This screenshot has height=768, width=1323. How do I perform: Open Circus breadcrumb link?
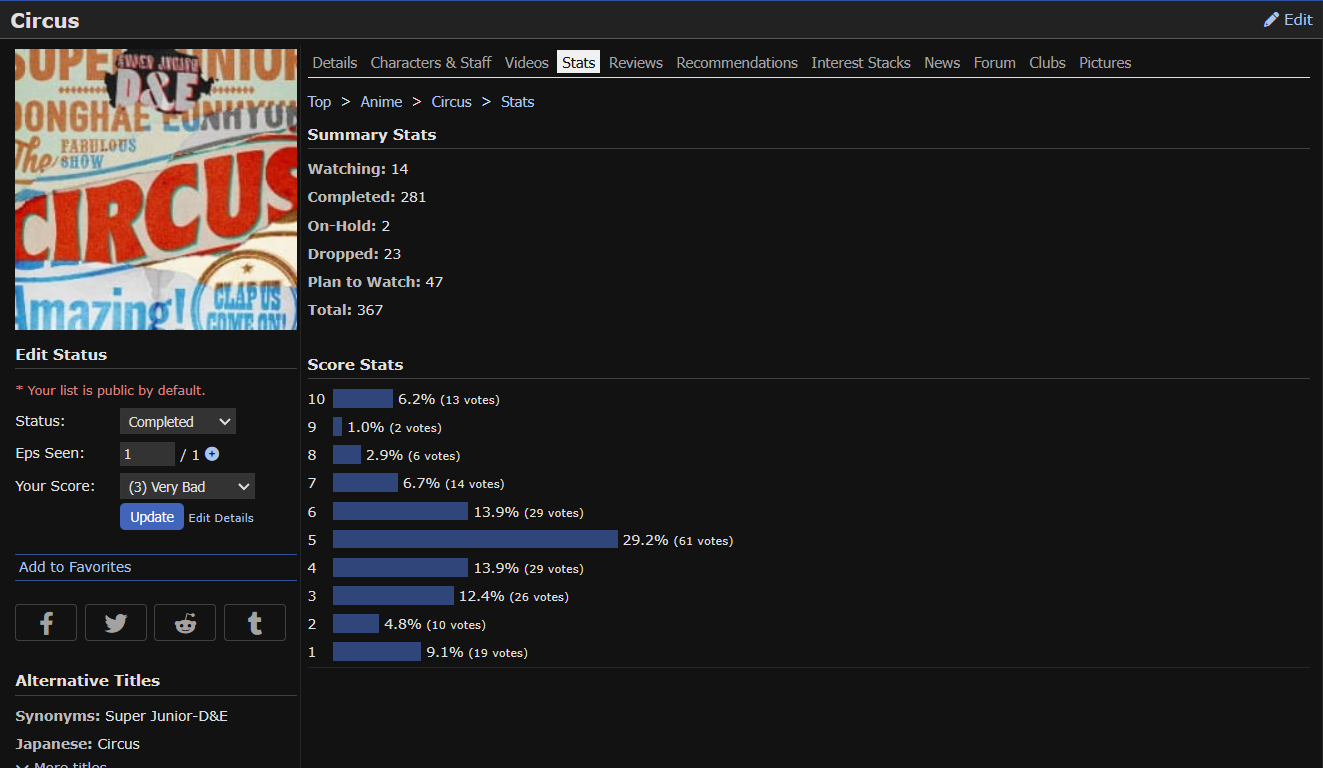point(451,102)
